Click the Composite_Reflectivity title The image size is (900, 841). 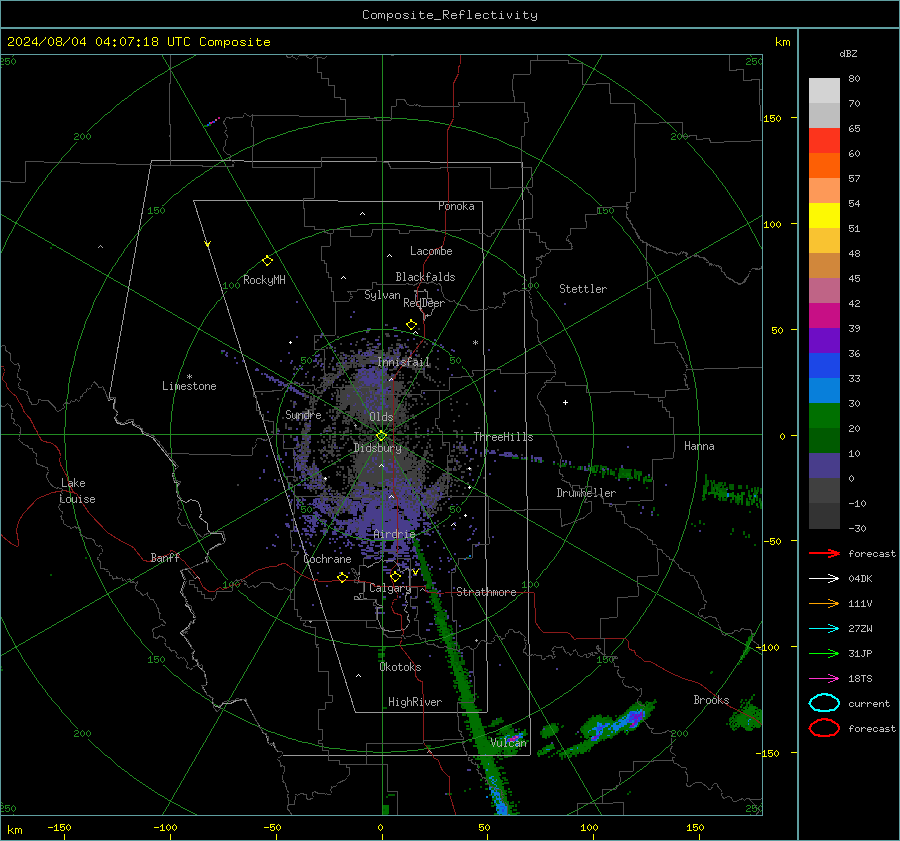450,15
